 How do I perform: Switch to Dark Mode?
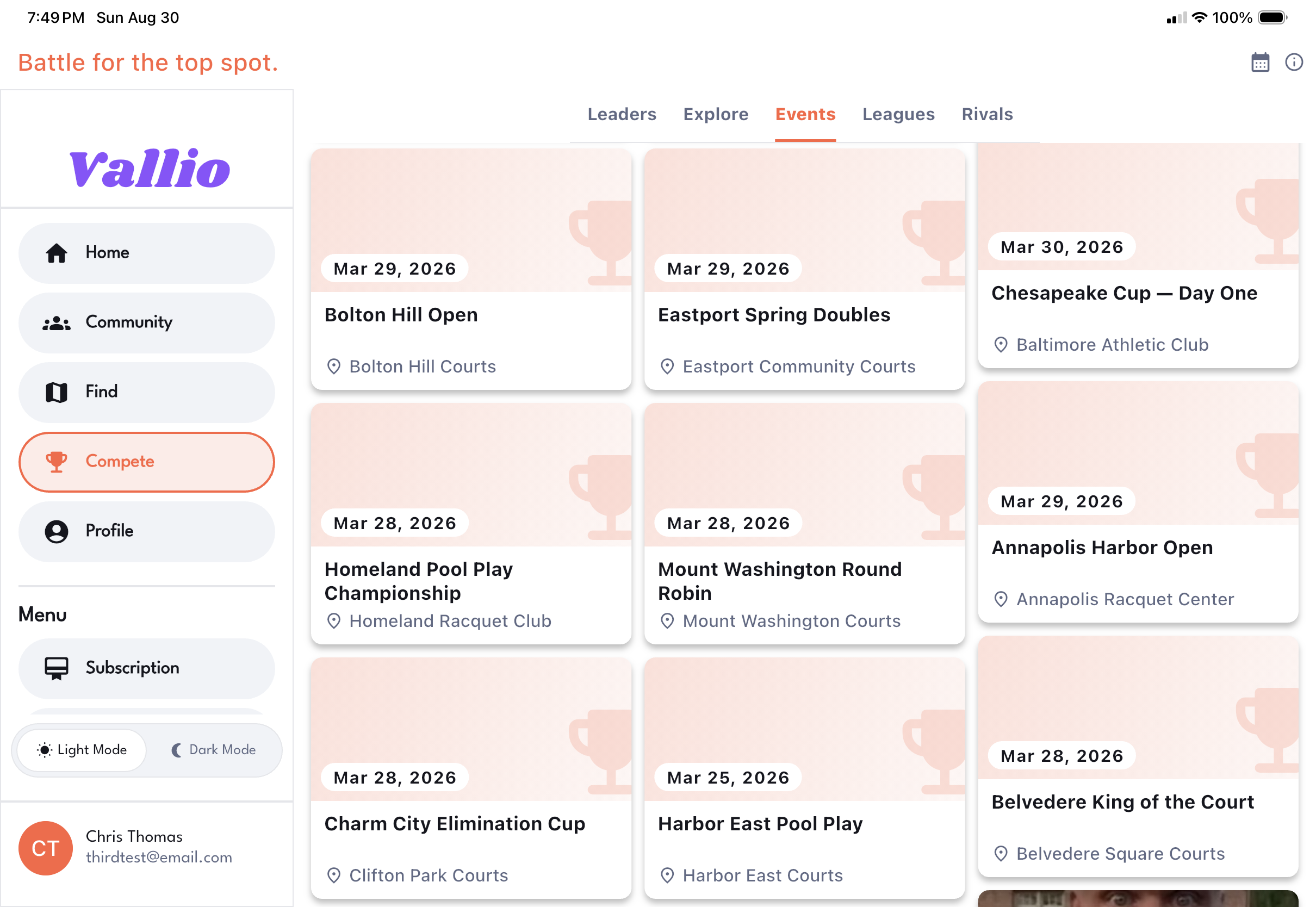click(214, 750)
